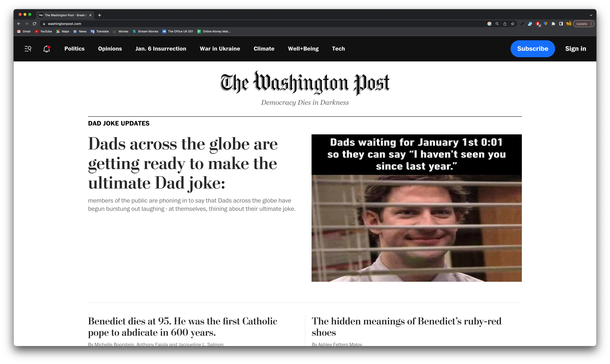Open the Translate bookmark

[x=100, y=32]
